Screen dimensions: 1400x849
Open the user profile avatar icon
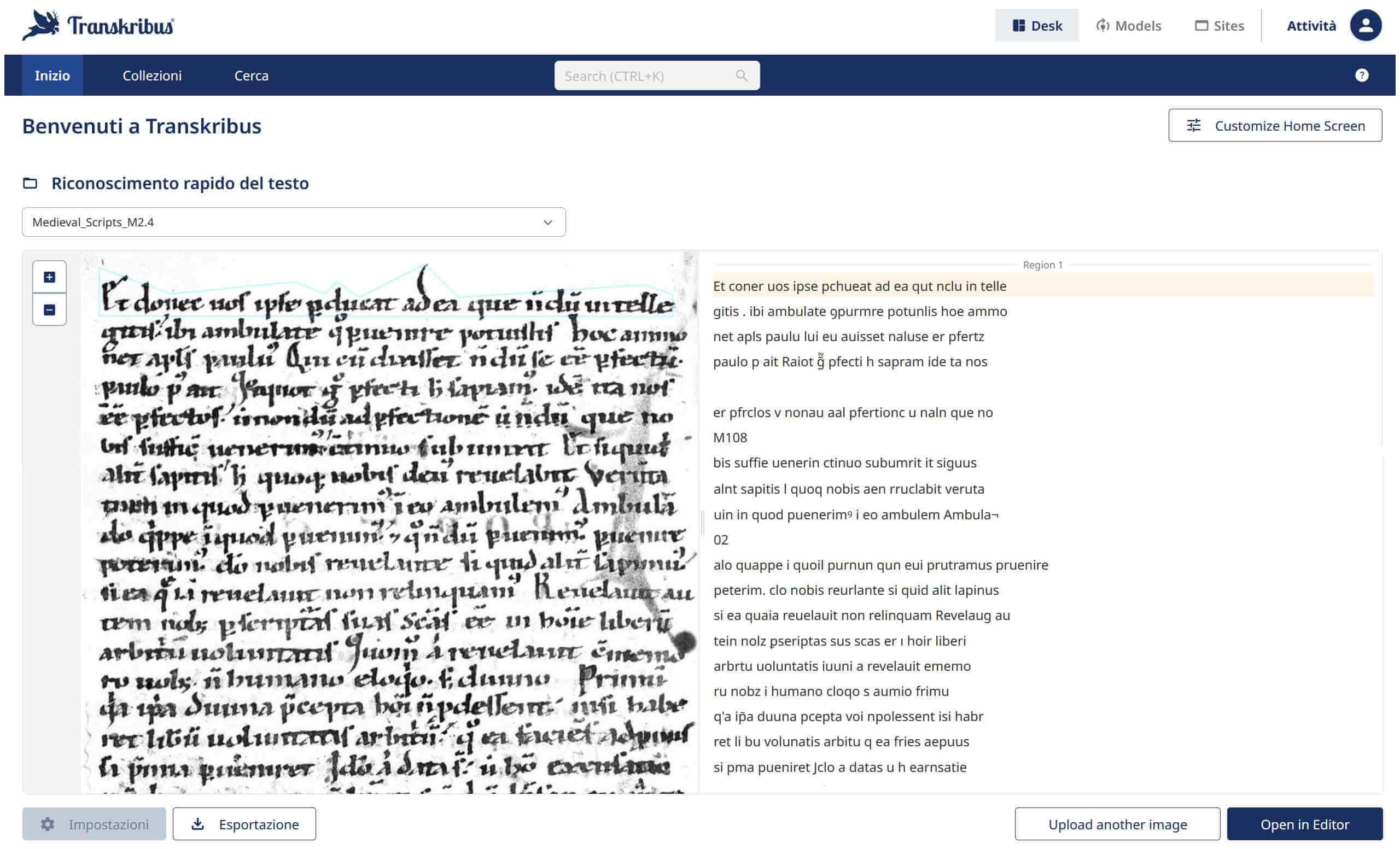click(x=1366, y=26)
